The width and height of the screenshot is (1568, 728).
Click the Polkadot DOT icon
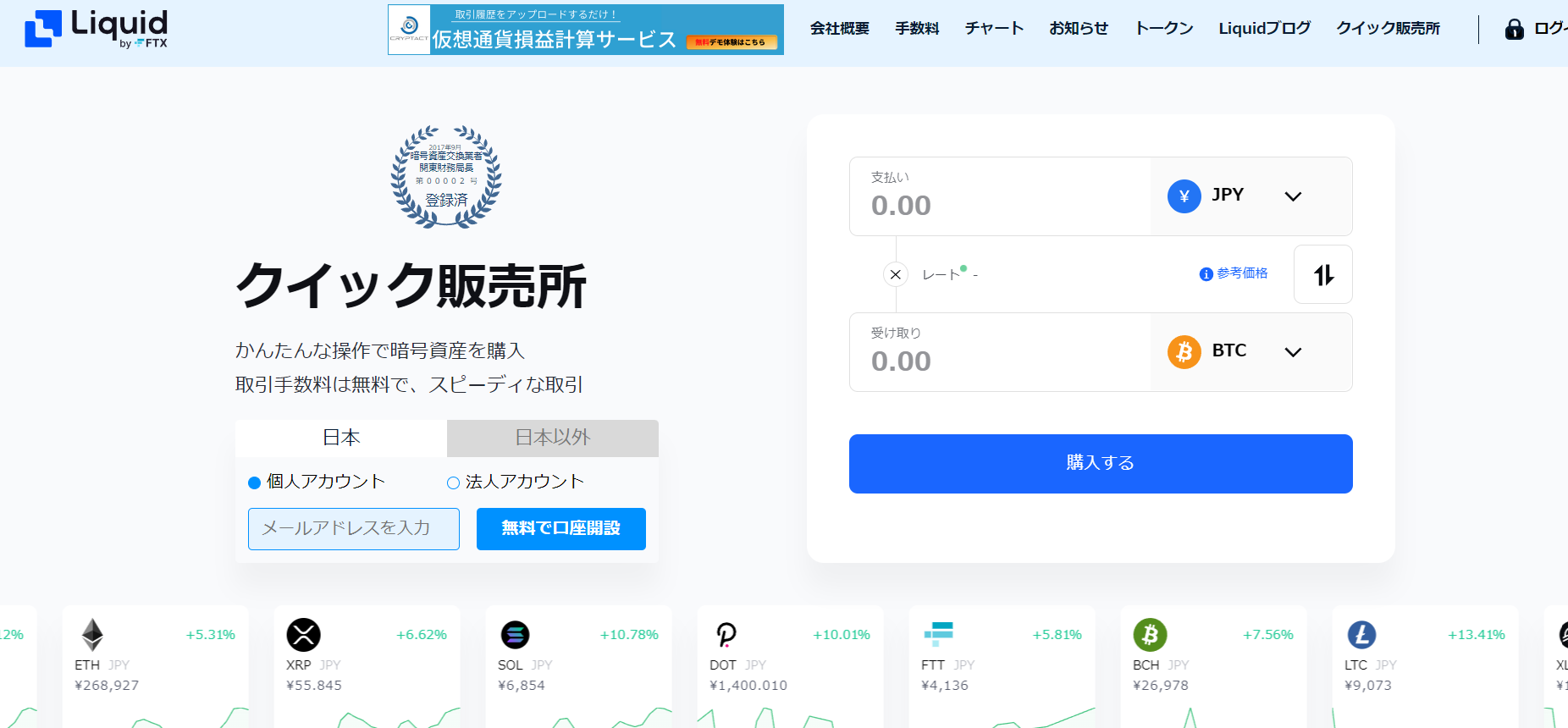tap(726, 635)
